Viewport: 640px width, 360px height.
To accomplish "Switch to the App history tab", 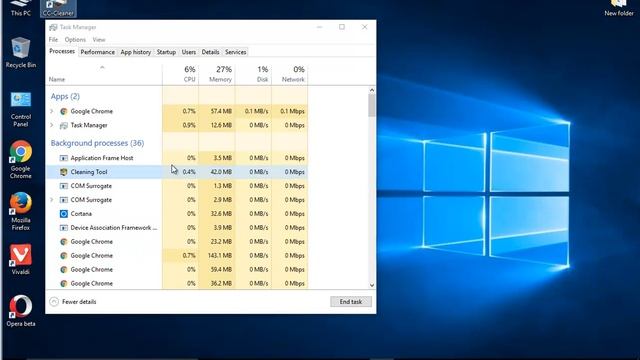I will pyautogui.click(x=136, y=52).
